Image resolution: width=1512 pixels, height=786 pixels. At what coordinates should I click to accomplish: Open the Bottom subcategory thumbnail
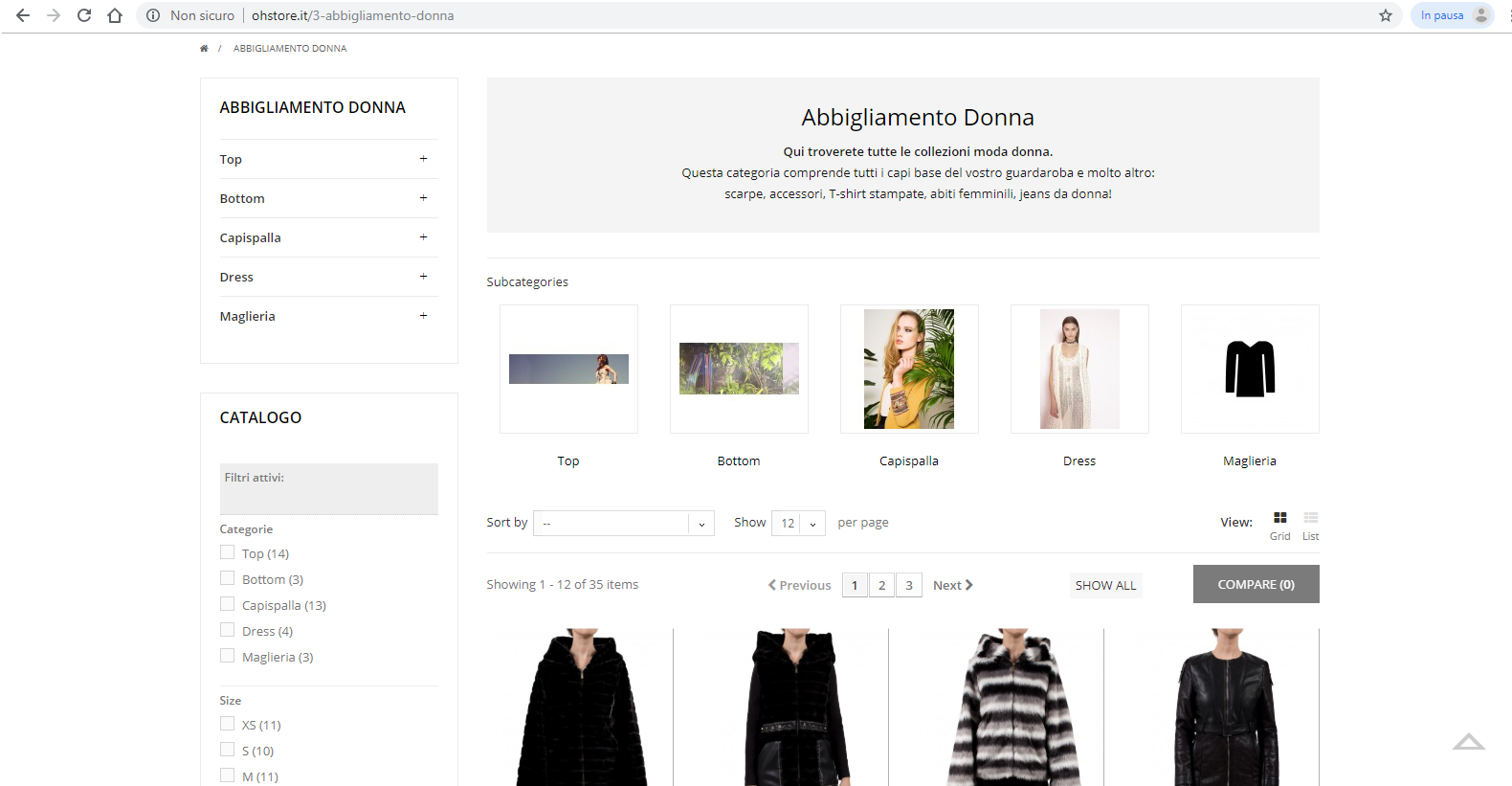coord(739,369)
